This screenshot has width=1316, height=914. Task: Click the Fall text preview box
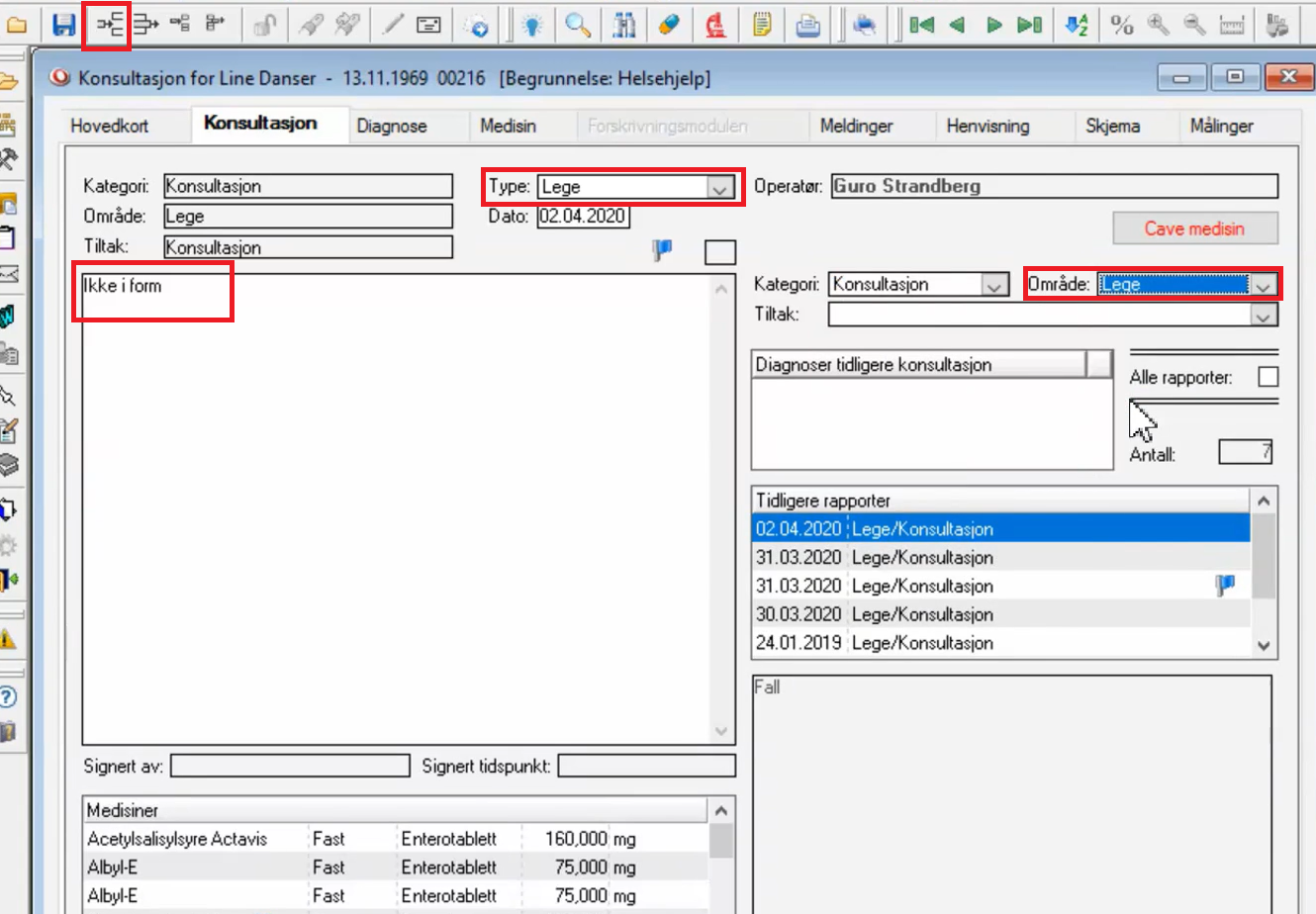1011,794
